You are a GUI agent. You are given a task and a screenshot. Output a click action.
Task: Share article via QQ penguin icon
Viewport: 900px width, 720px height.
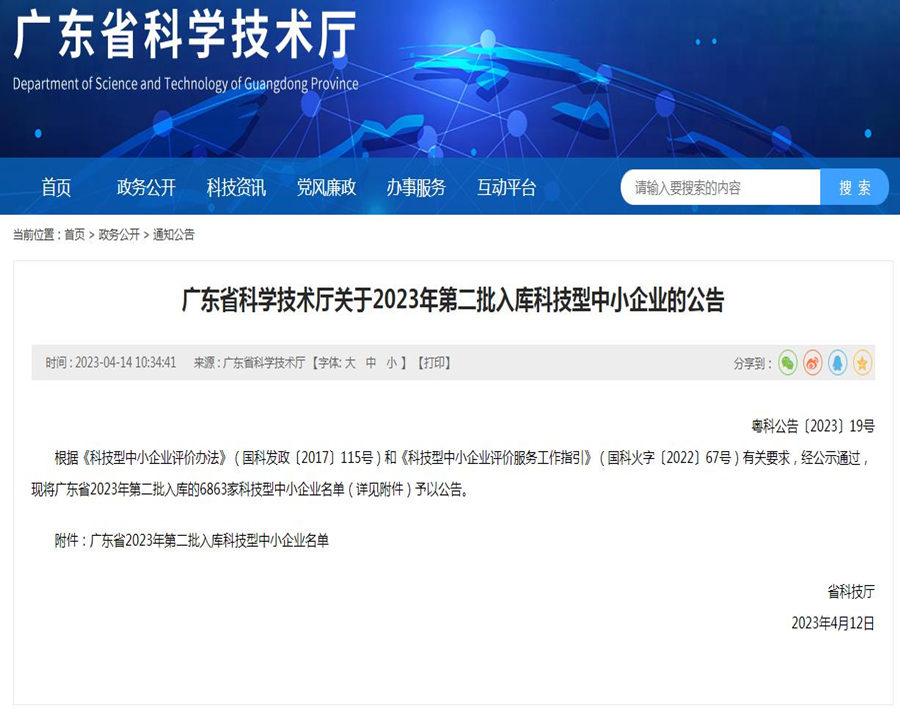point(836,363)
